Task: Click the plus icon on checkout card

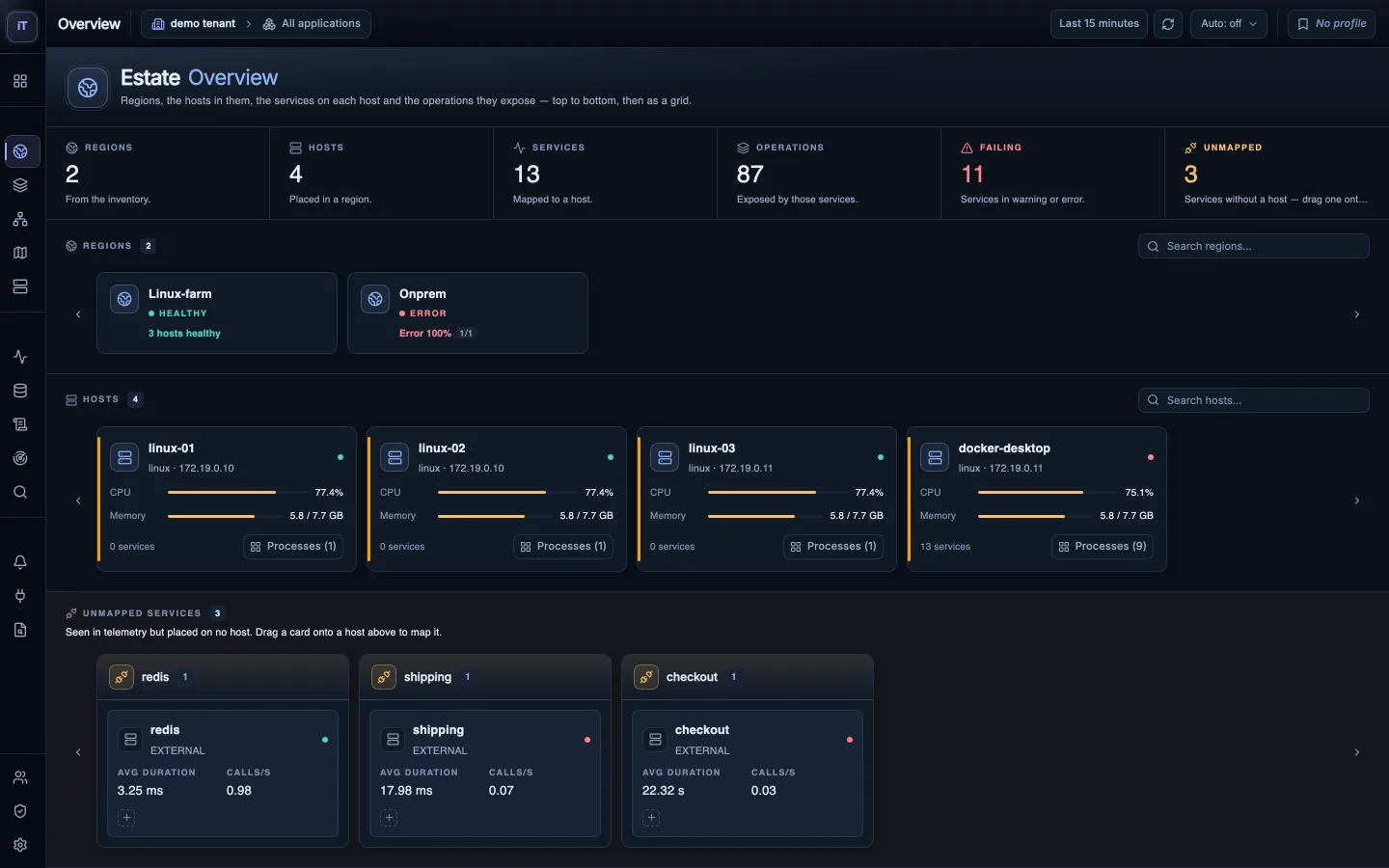Action: tap(651, 818)
